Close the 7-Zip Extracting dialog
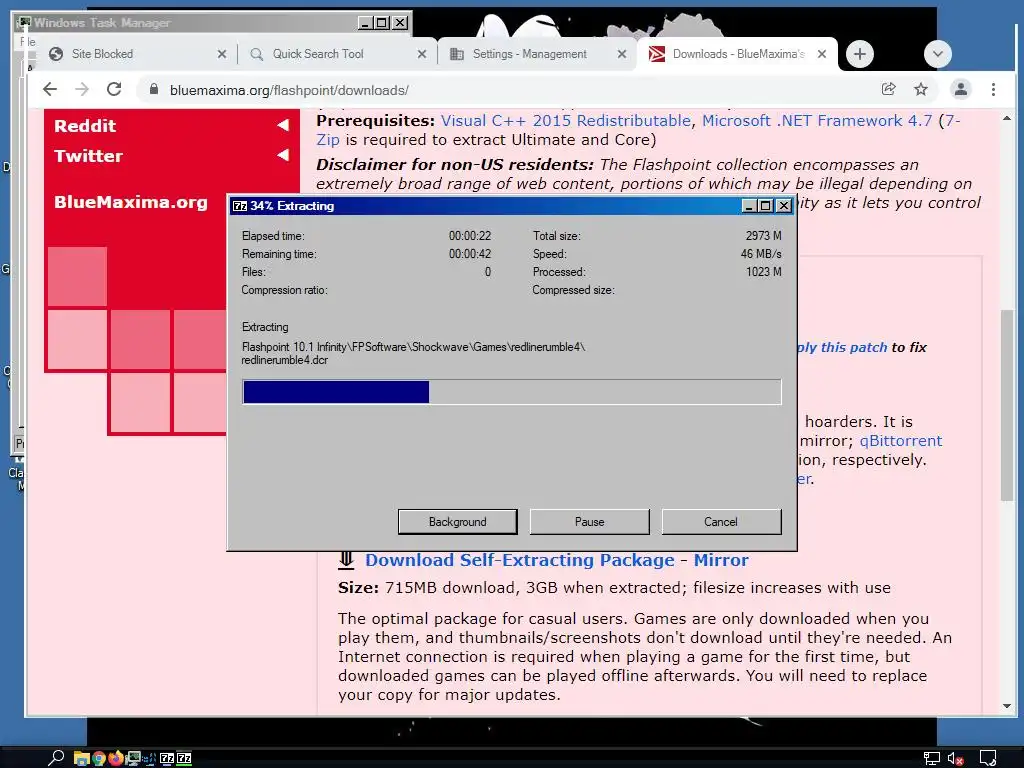The image size is (1024, 768). tap(784, 206)
